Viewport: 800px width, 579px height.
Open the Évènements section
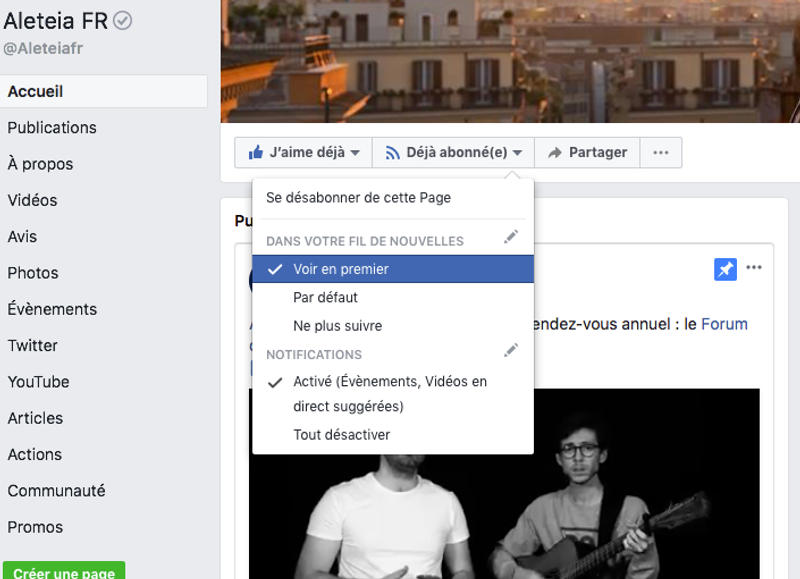click(52, 309)
